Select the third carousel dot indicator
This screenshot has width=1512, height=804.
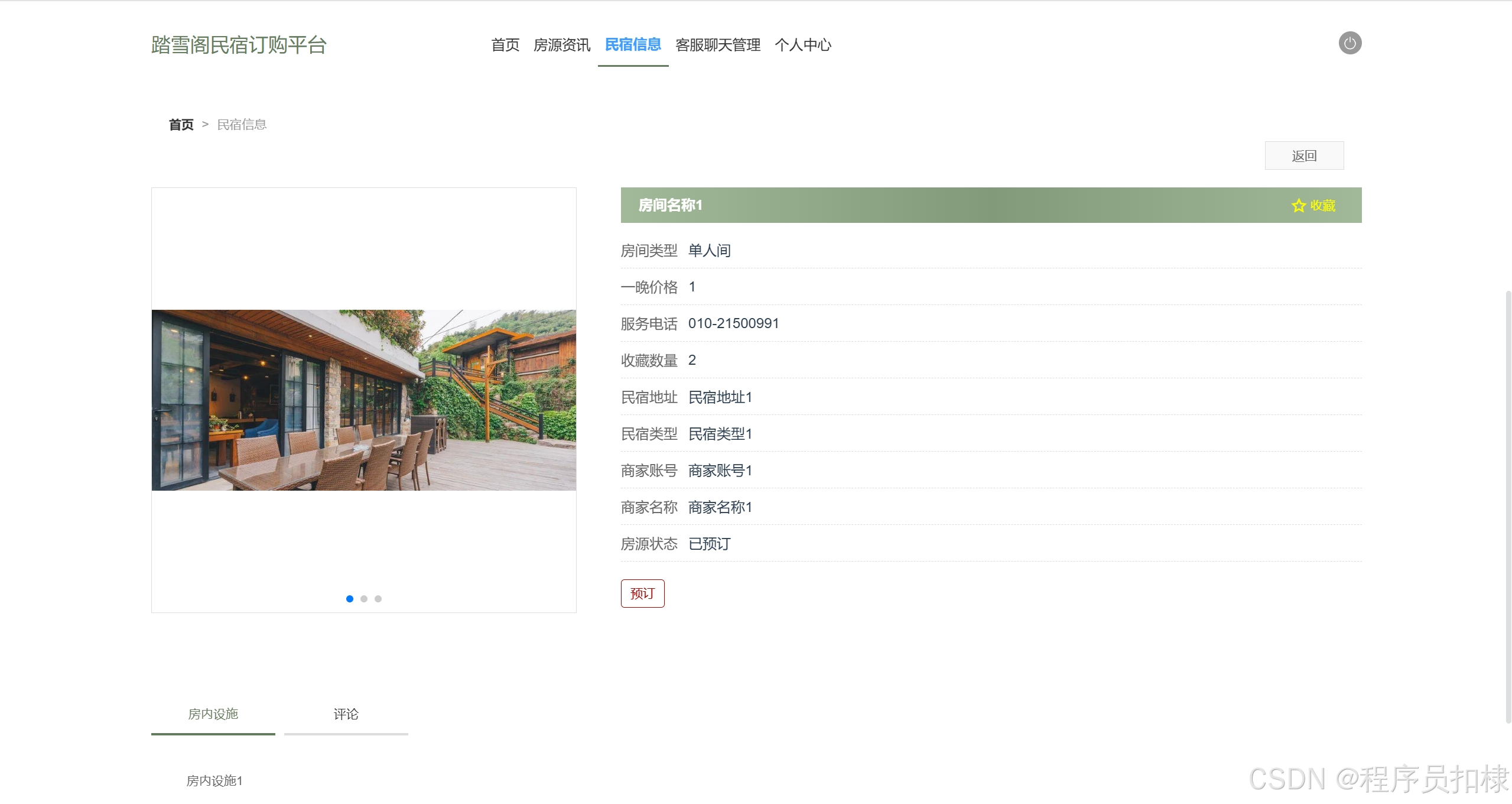pyautogui.click(x=378, y=599)
